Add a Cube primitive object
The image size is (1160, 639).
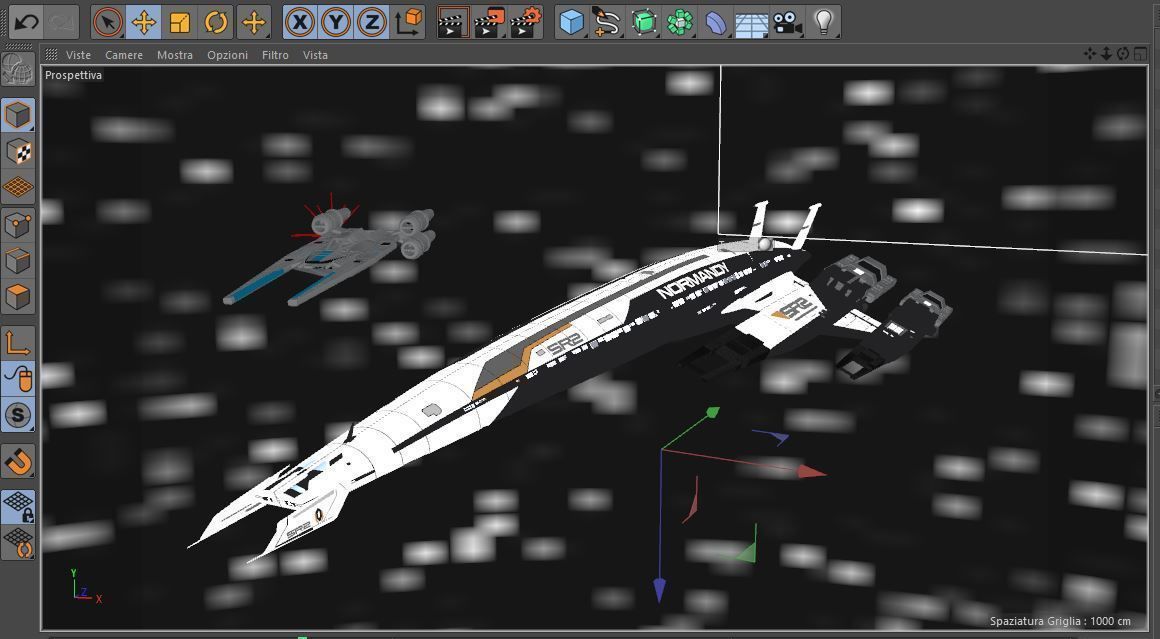572,22
